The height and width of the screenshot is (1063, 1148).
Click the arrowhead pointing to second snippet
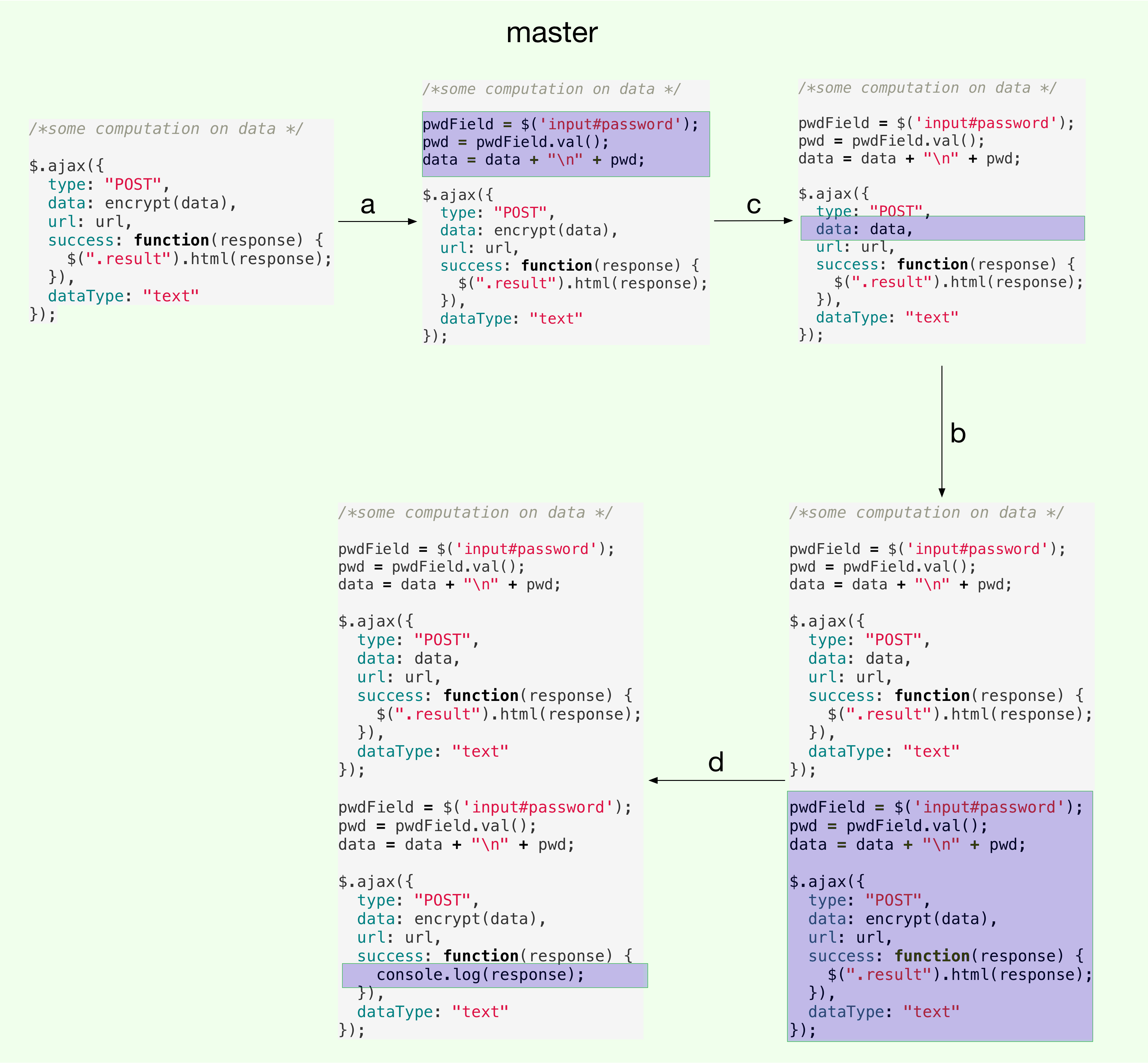pyautogui.click(x=412, y=221)
